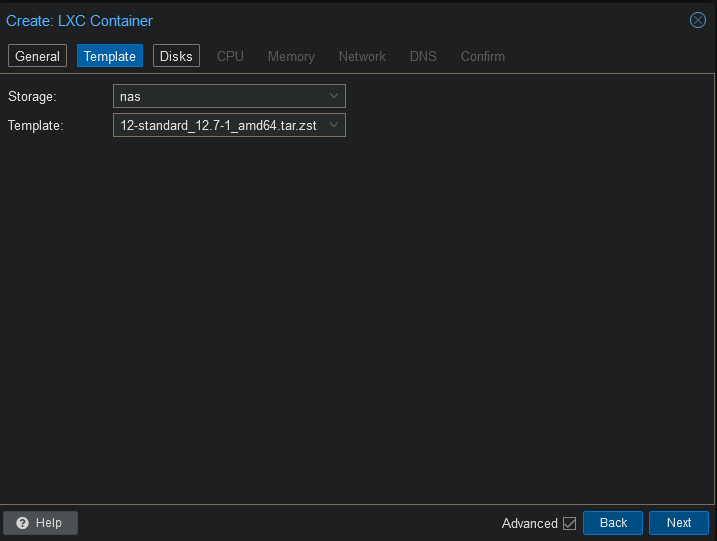Click the Template field with 12-standard image

coord(218,126)
